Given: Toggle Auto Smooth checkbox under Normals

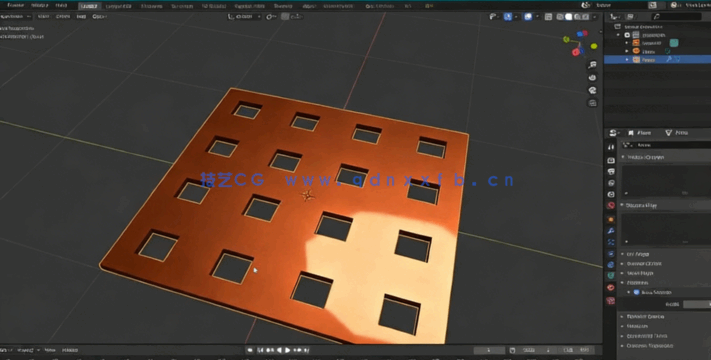Looking at the screenshot, I should pos(636,292).
